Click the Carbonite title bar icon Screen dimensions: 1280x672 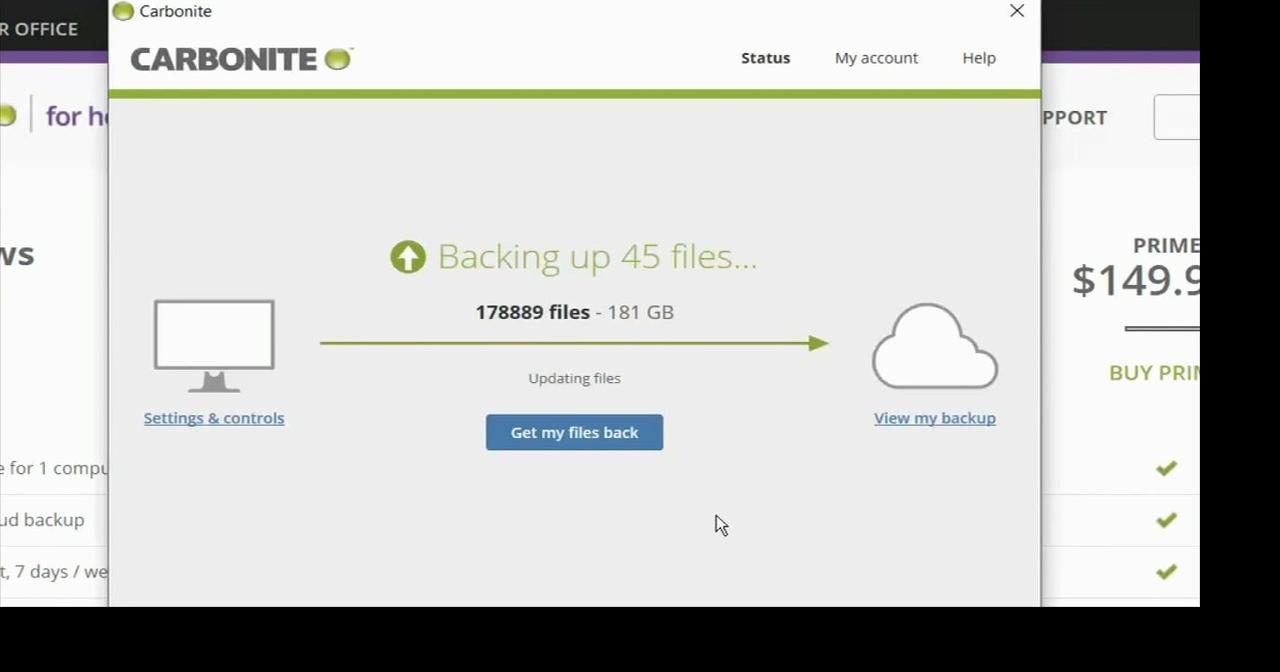122,11
